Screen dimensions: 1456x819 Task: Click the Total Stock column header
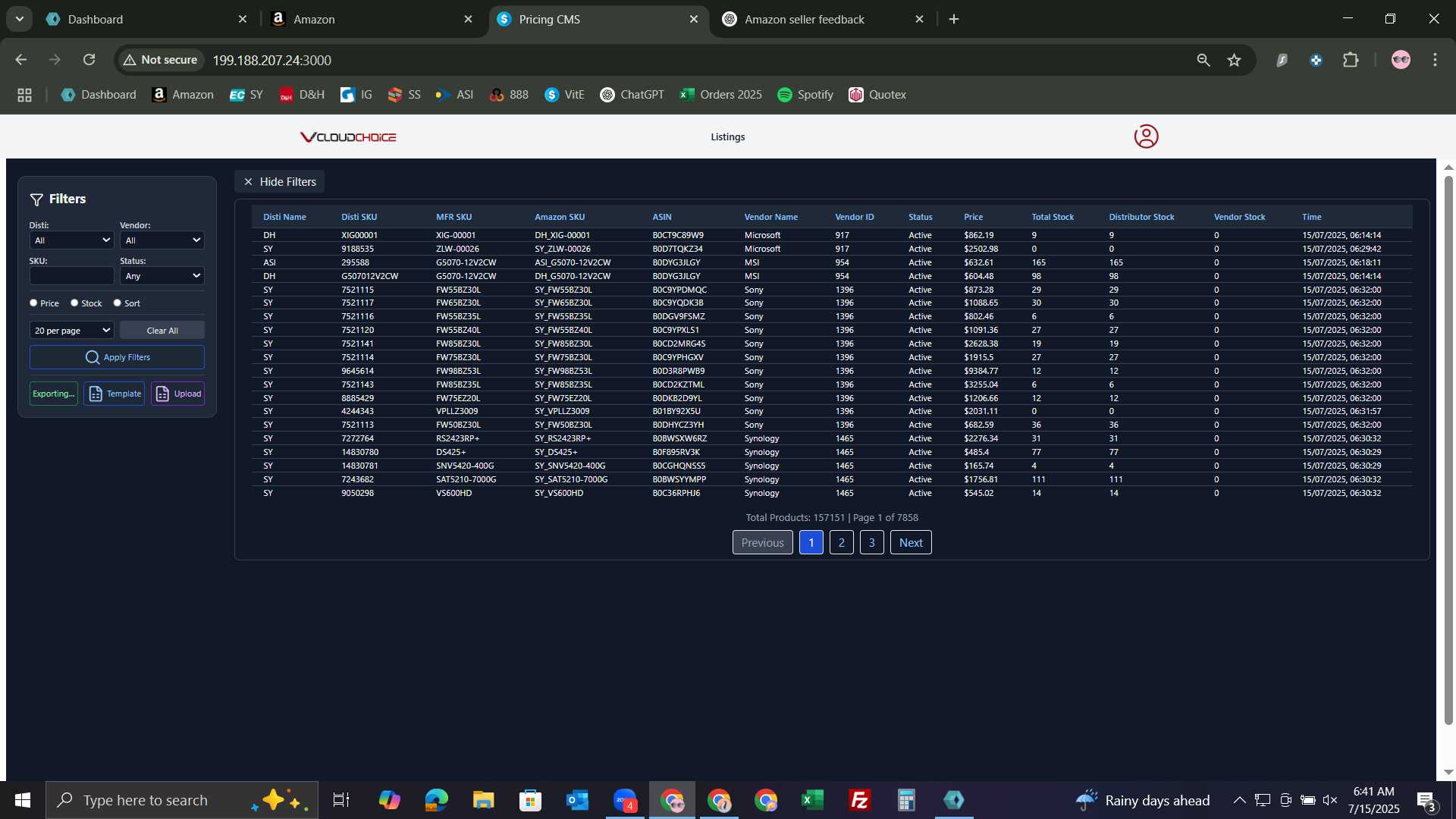click(1053, 217)
